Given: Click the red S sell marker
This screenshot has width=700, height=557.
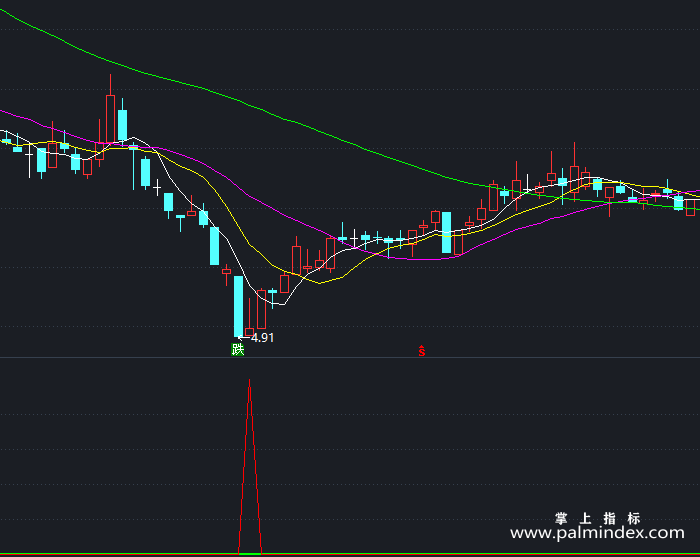Looking at the screenshot, I should (x=421, y=351).
